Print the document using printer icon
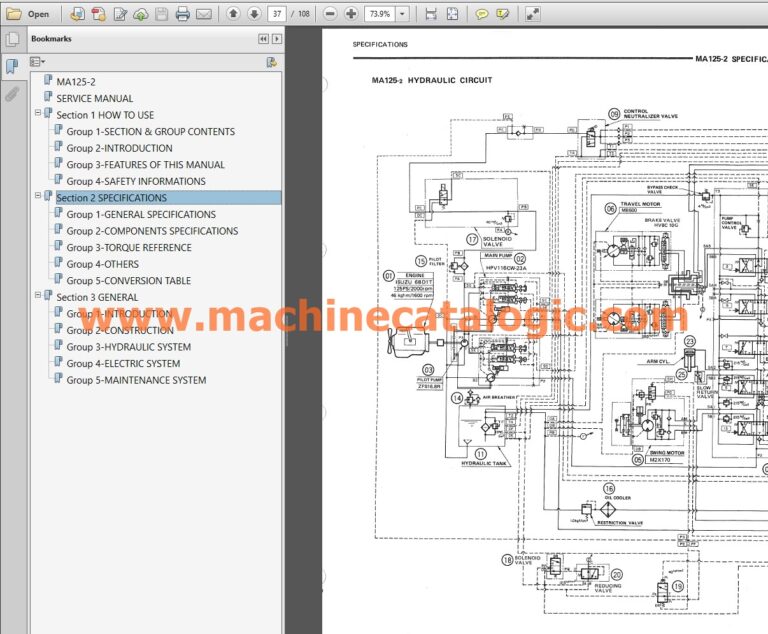 point(182,14)
